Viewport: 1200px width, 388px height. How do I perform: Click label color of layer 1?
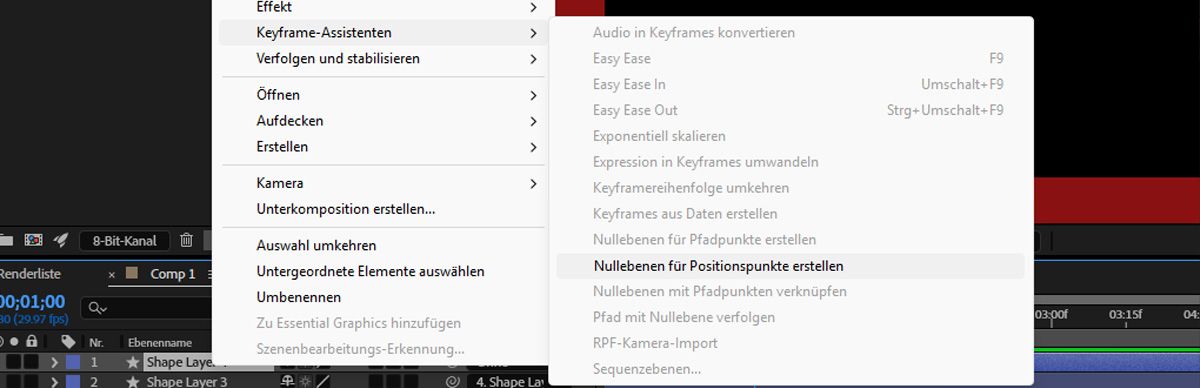pyautogui.click(x=72, y=363)
